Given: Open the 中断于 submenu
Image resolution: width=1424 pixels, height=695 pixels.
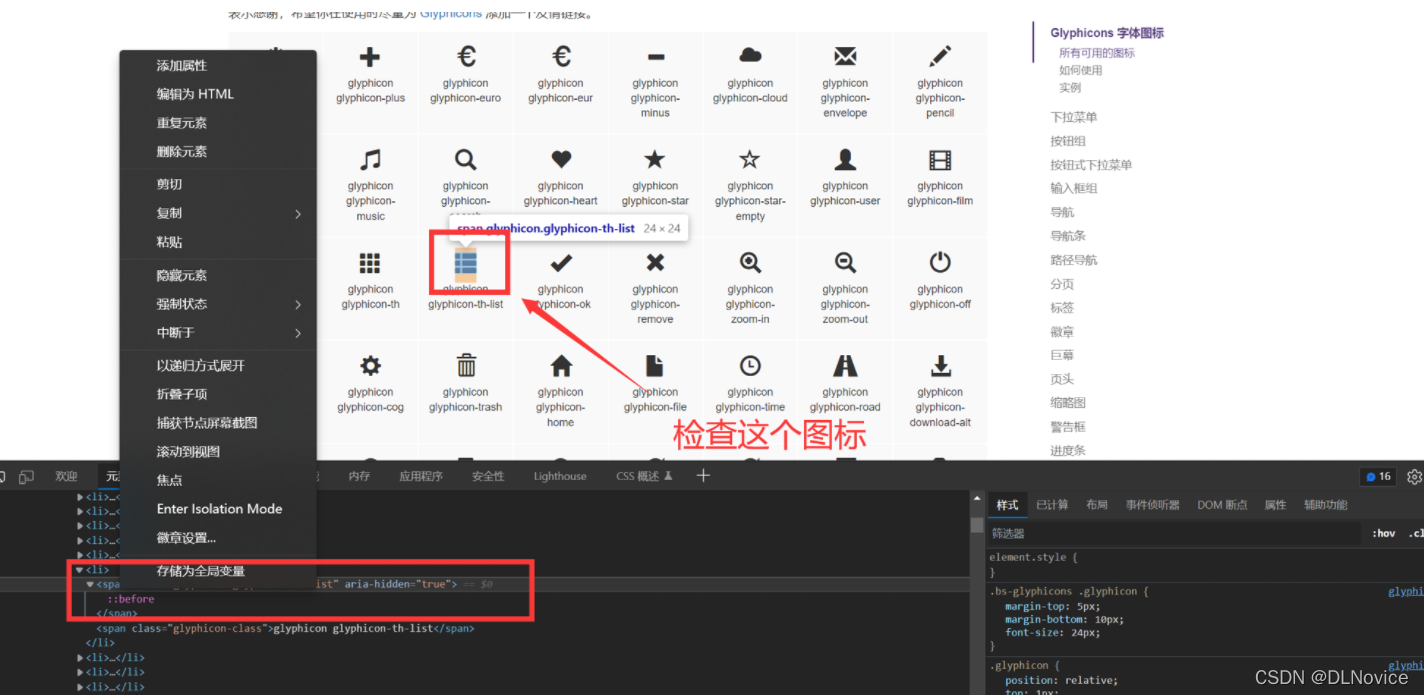Looking at the screenshot, I should (x=219, y=333).
